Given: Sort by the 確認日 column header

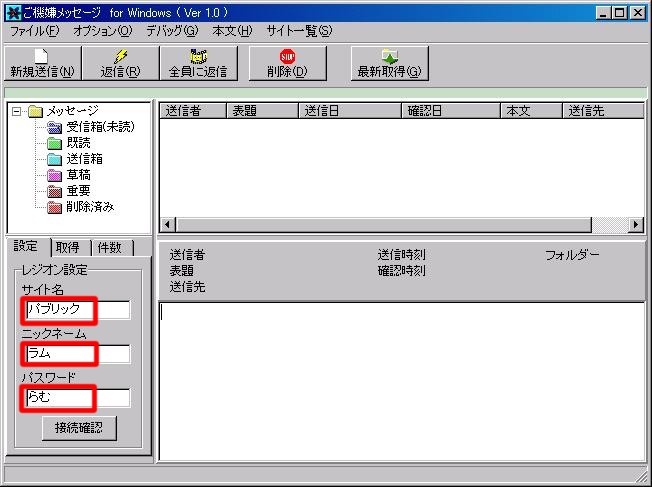Looking at the screenshot, I should tap(451, 111).
